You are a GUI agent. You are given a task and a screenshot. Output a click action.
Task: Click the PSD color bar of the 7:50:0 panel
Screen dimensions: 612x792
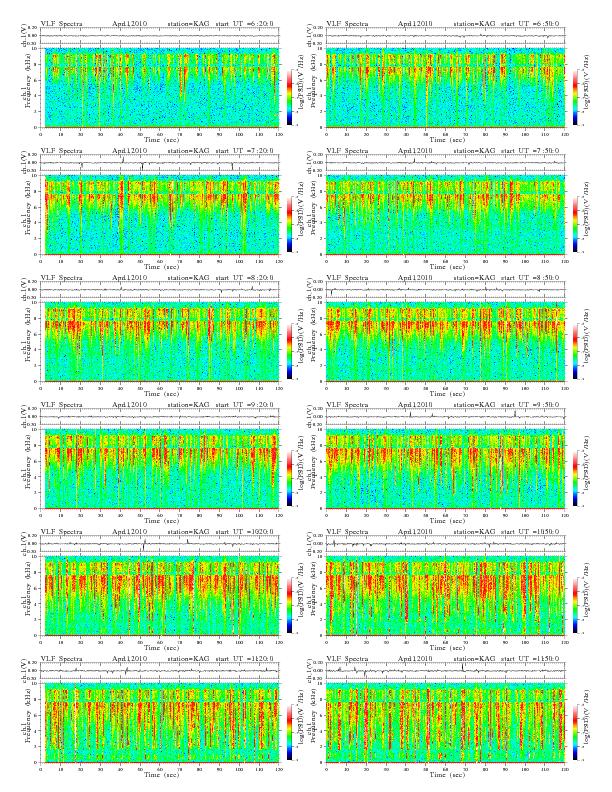click(576, 224)
